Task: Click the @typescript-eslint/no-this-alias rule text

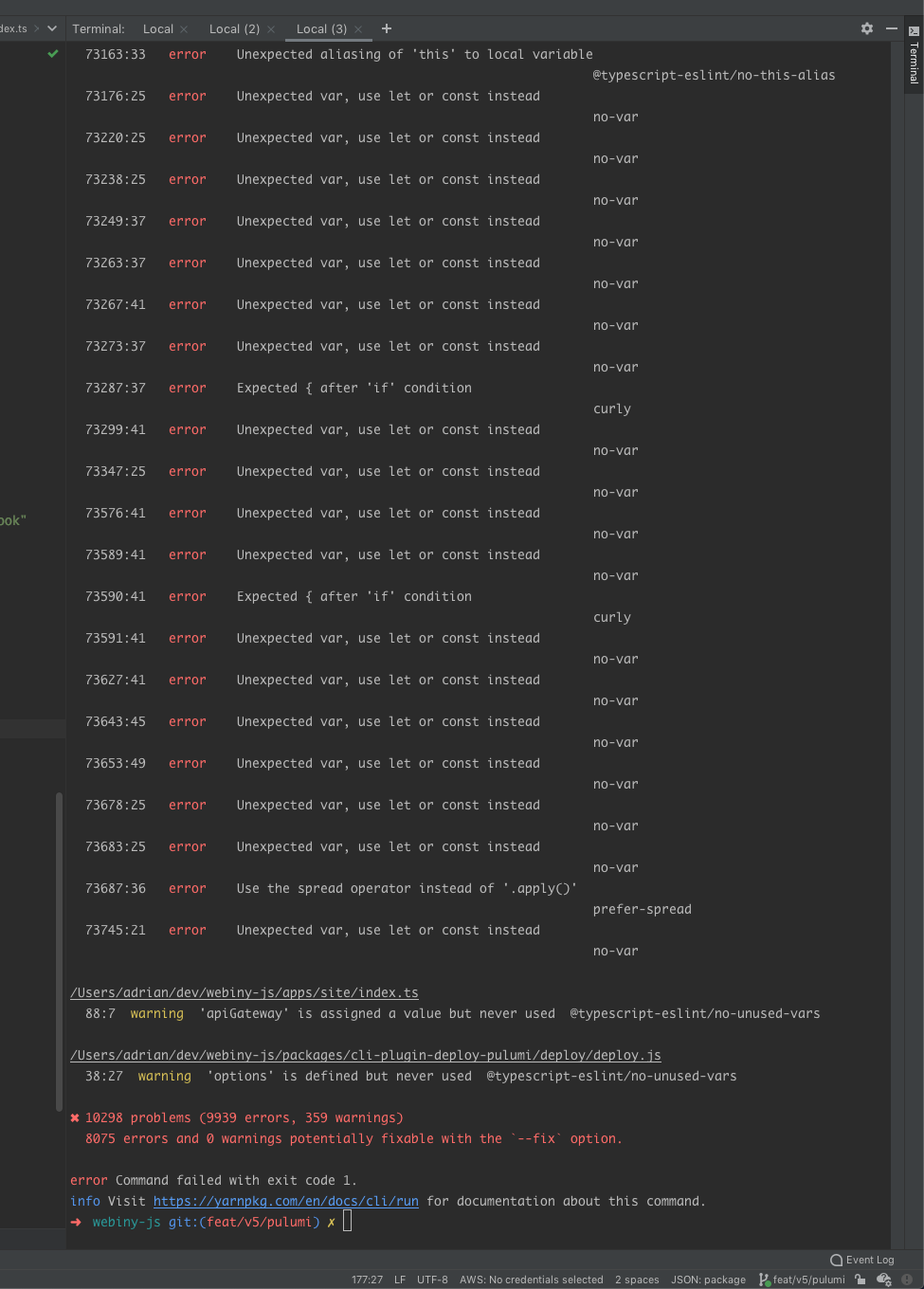Action: tap(715, 75)
